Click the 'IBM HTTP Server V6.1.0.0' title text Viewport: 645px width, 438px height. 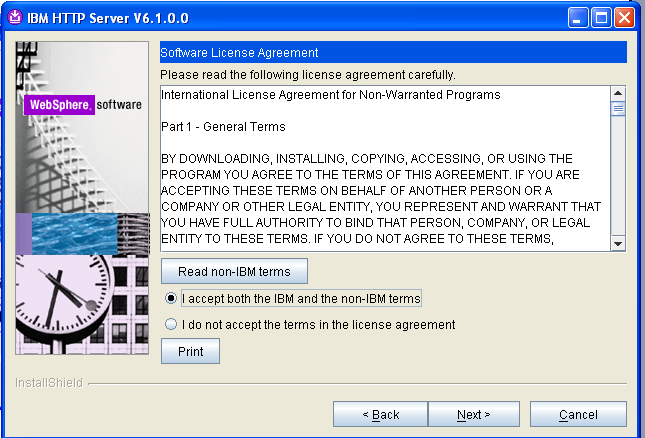pyautogui.click(x=108, y=18)
